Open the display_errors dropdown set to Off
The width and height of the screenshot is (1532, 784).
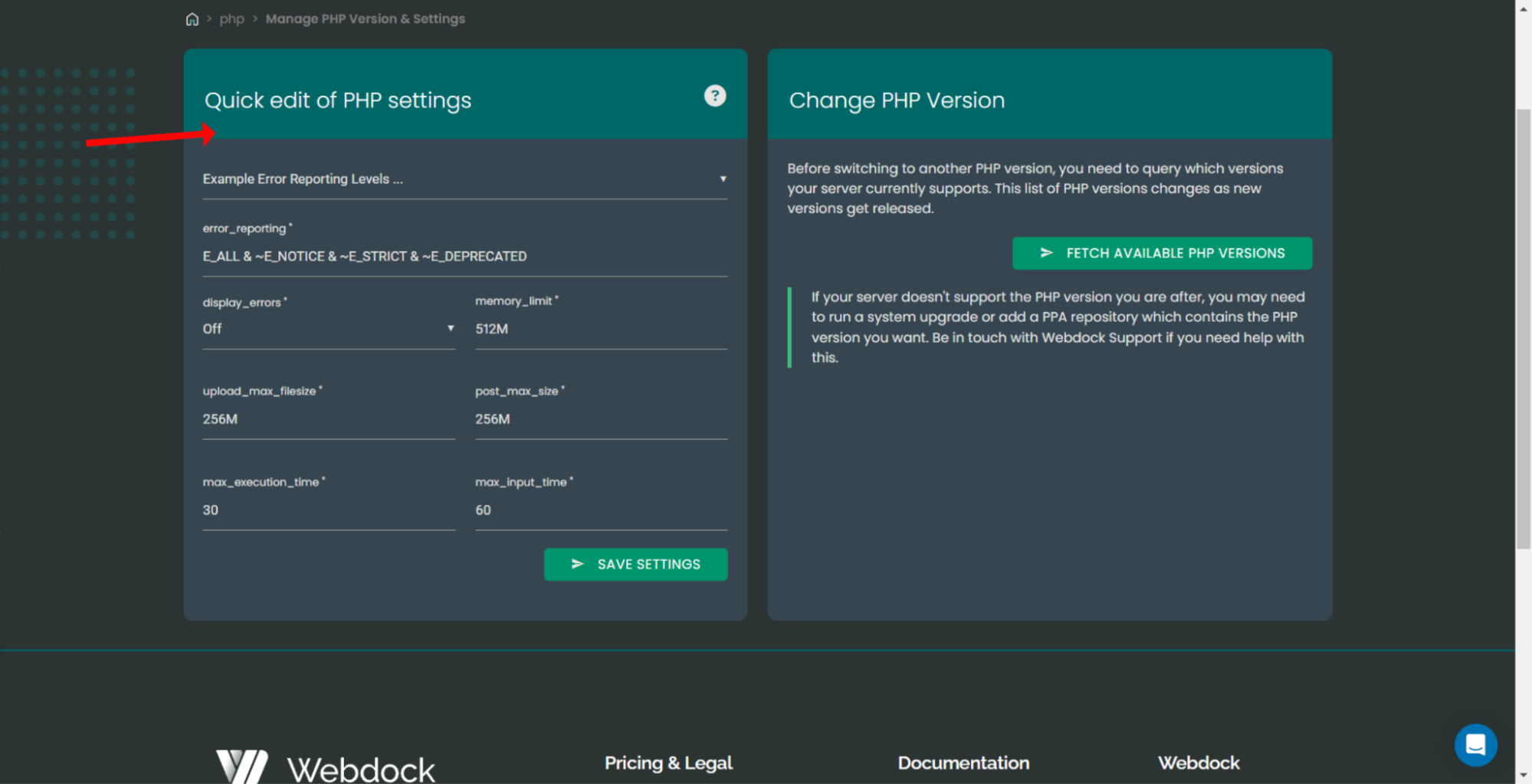tap(328, 329)
